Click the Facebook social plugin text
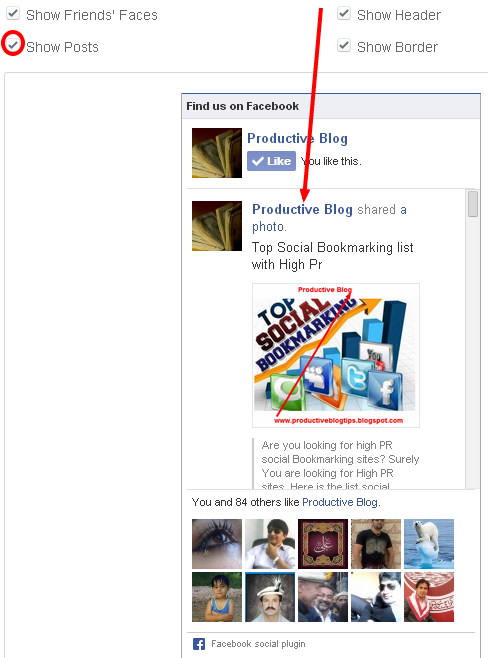Screen dimensions: 488x658 (258, 644)
